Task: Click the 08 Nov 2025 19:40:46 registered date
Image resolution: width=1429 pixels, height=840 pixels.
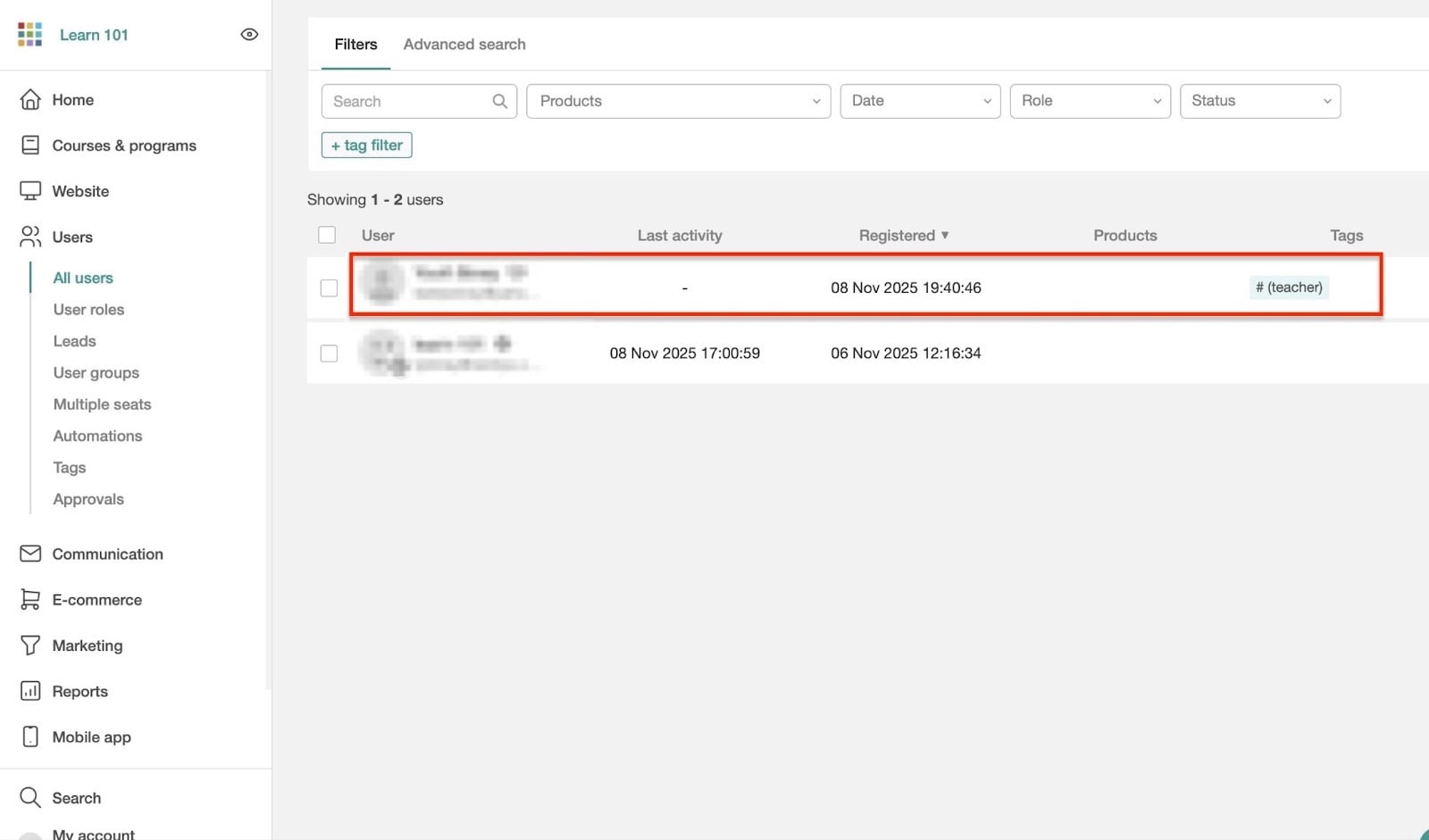Action: point(906,287)
